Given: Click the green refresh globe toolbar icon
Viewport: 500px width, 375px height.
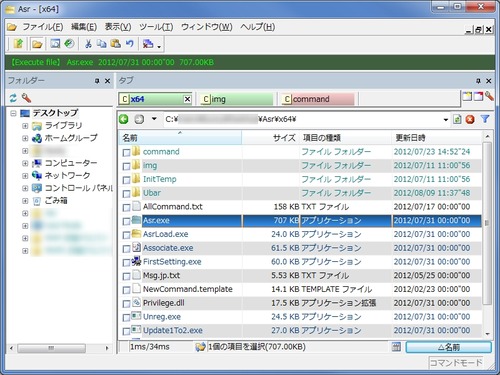Looking at the screenshot, I should pos(69,44).
